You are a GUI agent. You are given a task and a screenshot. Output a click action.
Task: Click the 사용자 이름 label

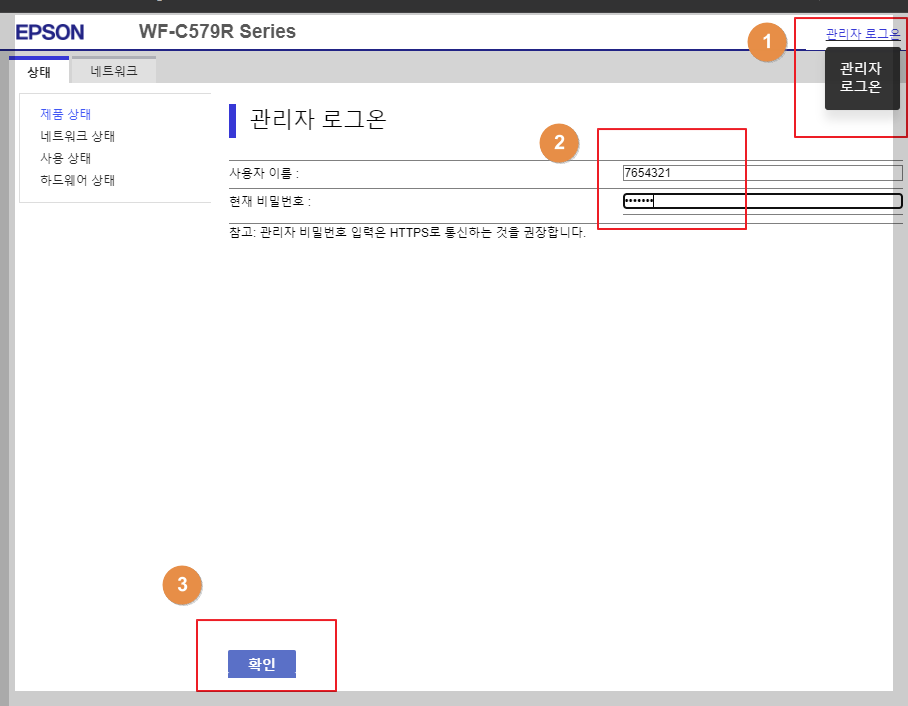264,173
